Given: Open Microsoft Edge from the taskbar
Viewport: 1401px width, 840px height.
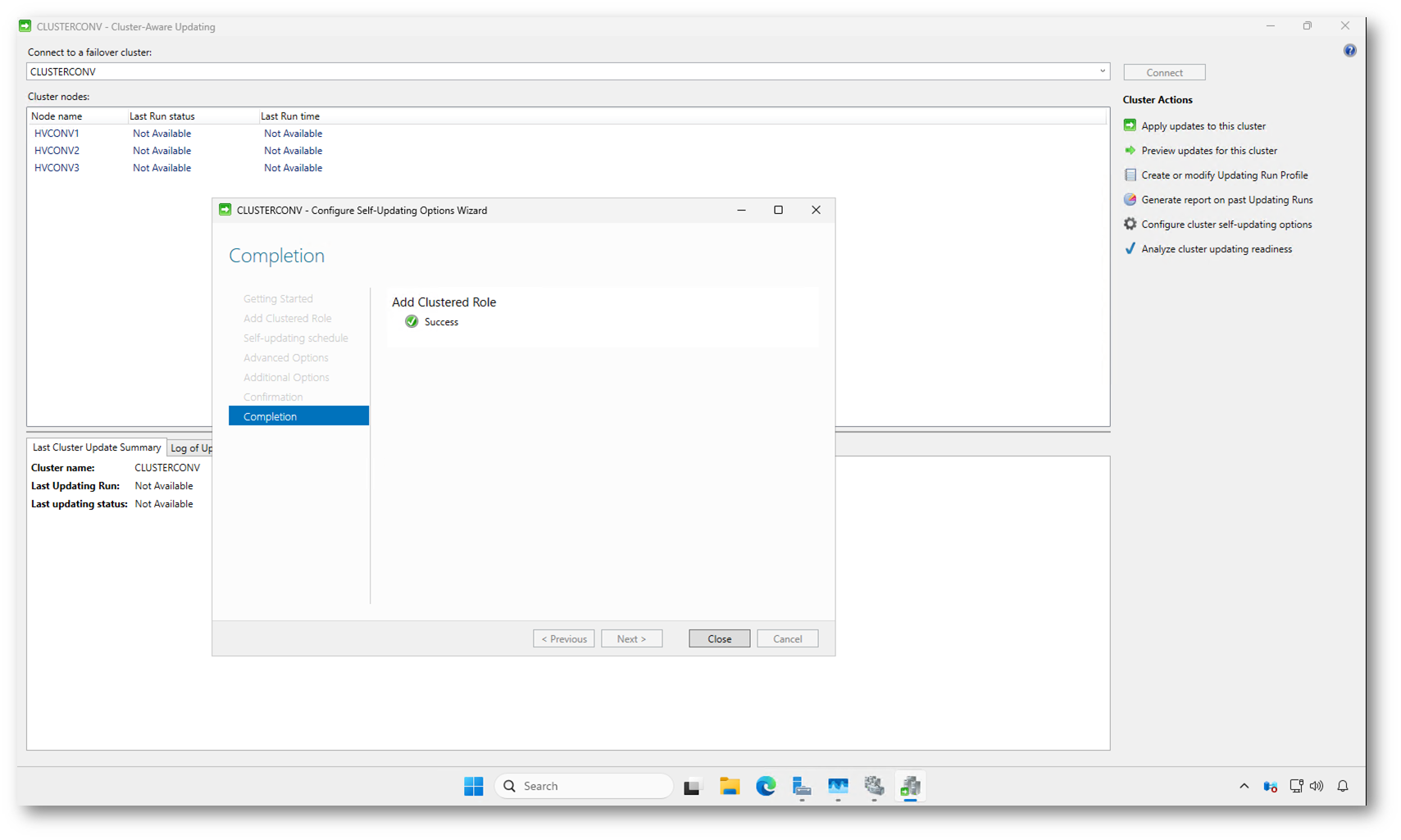Looking at the screenshot, I should pyautogui.click(x=766, y=786).
